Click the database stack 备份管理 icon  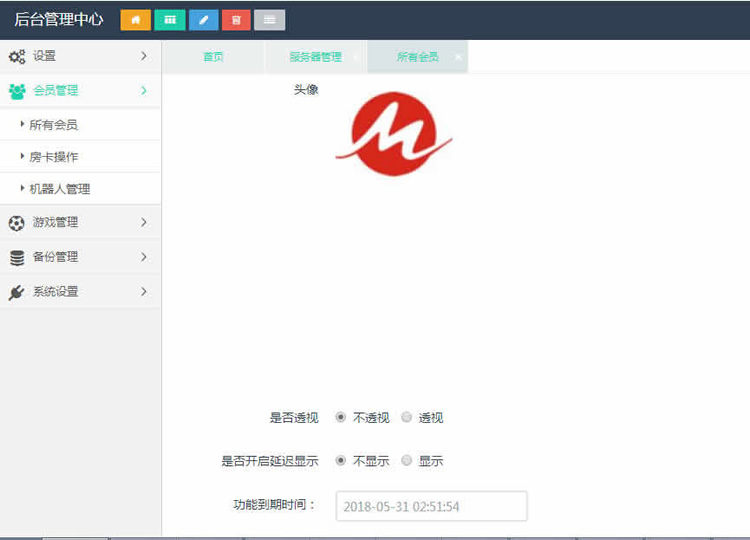(17, 257)
